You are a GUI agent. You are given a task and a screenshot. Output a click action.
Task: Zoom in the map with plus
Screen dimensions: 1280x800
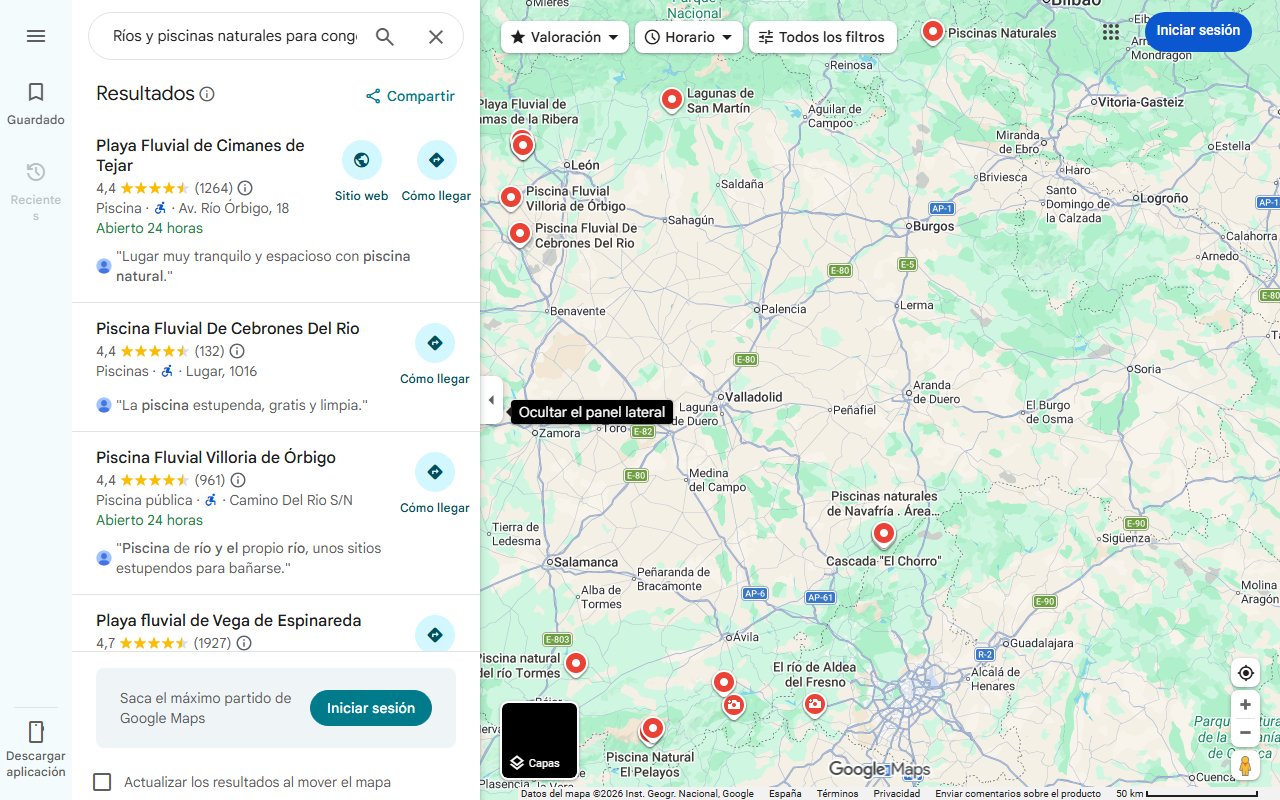[1245, 705]
